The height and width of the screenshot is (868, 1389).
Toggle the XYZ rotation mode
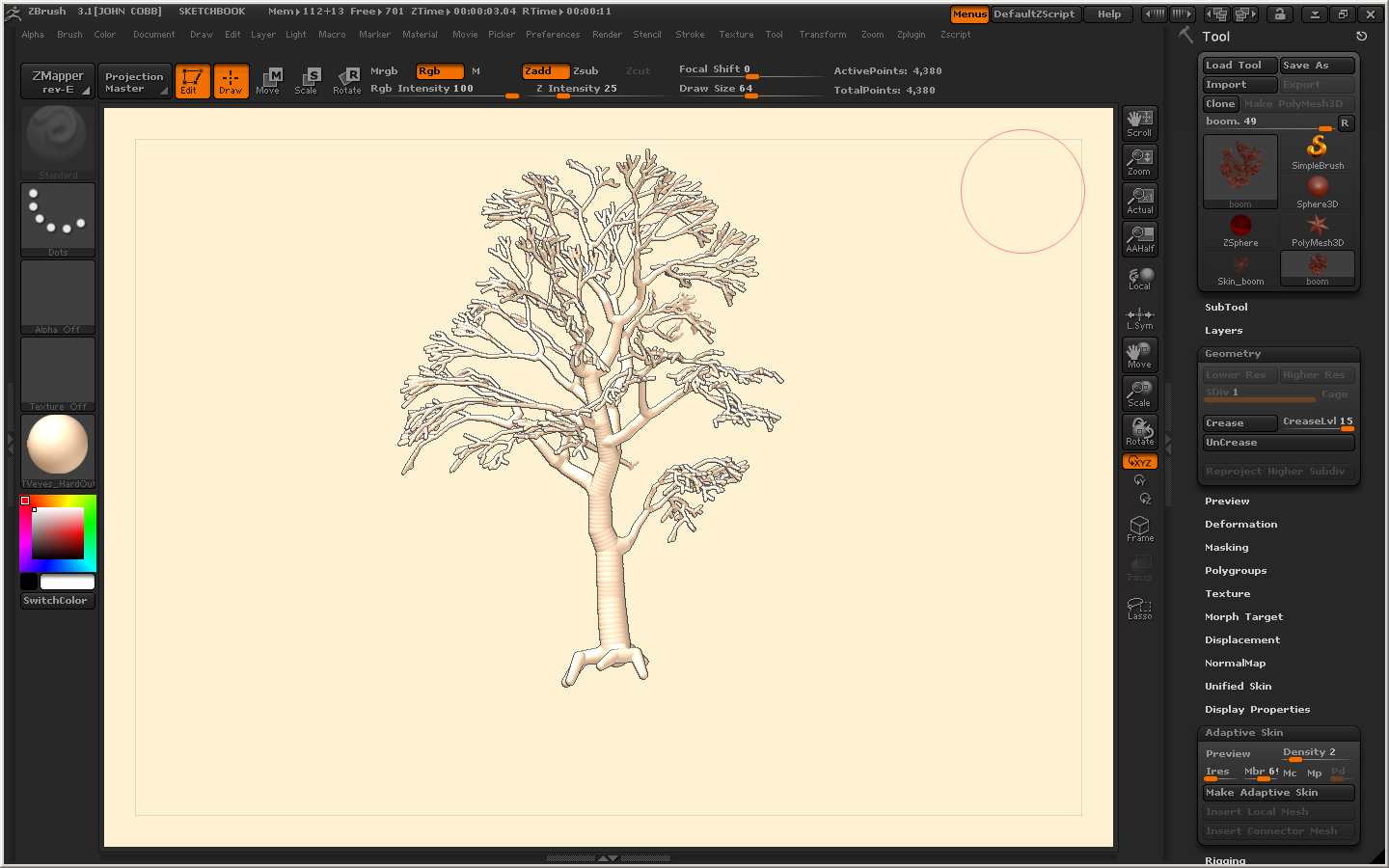1139,462
